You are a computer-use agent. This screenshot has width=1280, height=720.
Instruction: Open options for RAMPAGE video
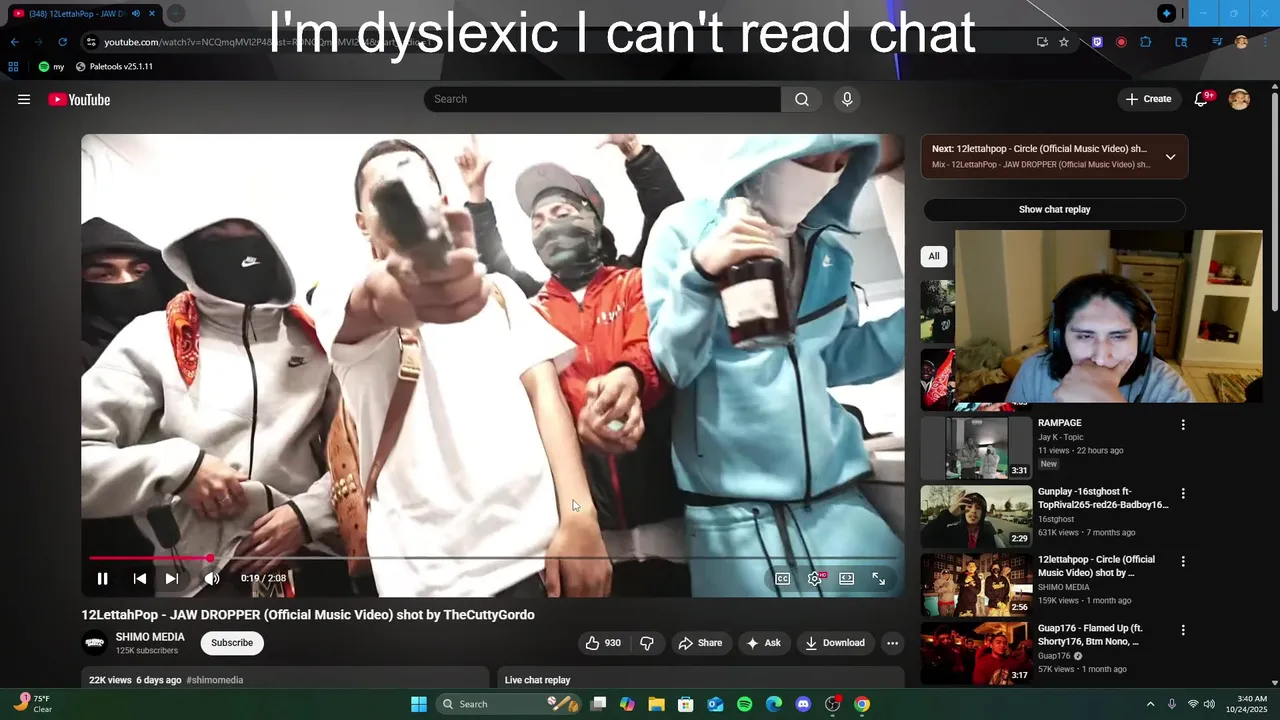tap(1183, 425)
